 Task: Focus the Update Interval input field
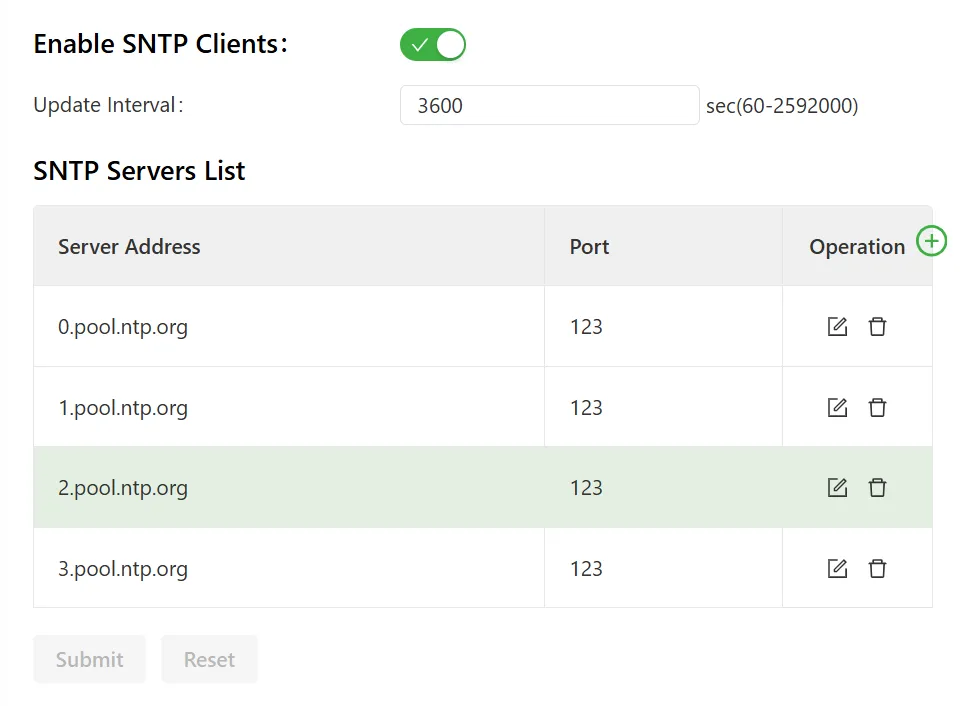point(549,105)
